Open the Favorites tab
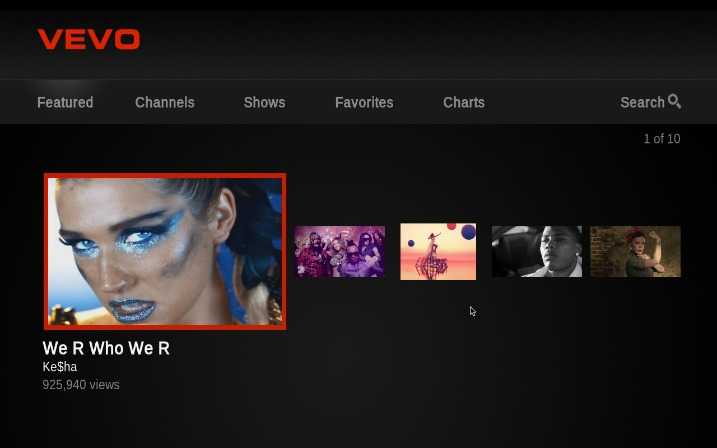 tap(364, 102)
